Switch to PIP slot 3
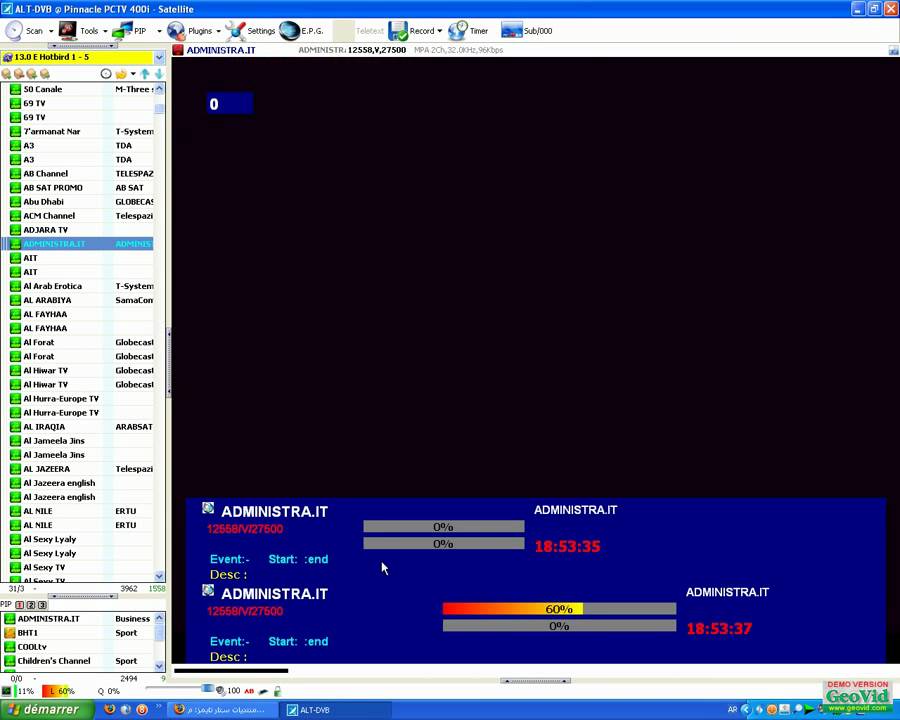 click(x=42, y=605)
